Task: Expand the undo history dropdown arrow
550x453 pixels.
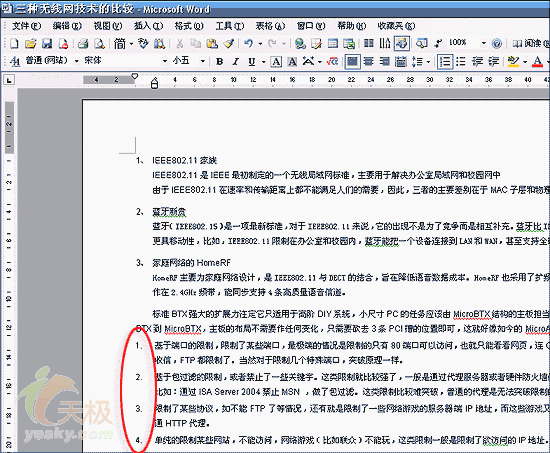Action: (260, 44)
